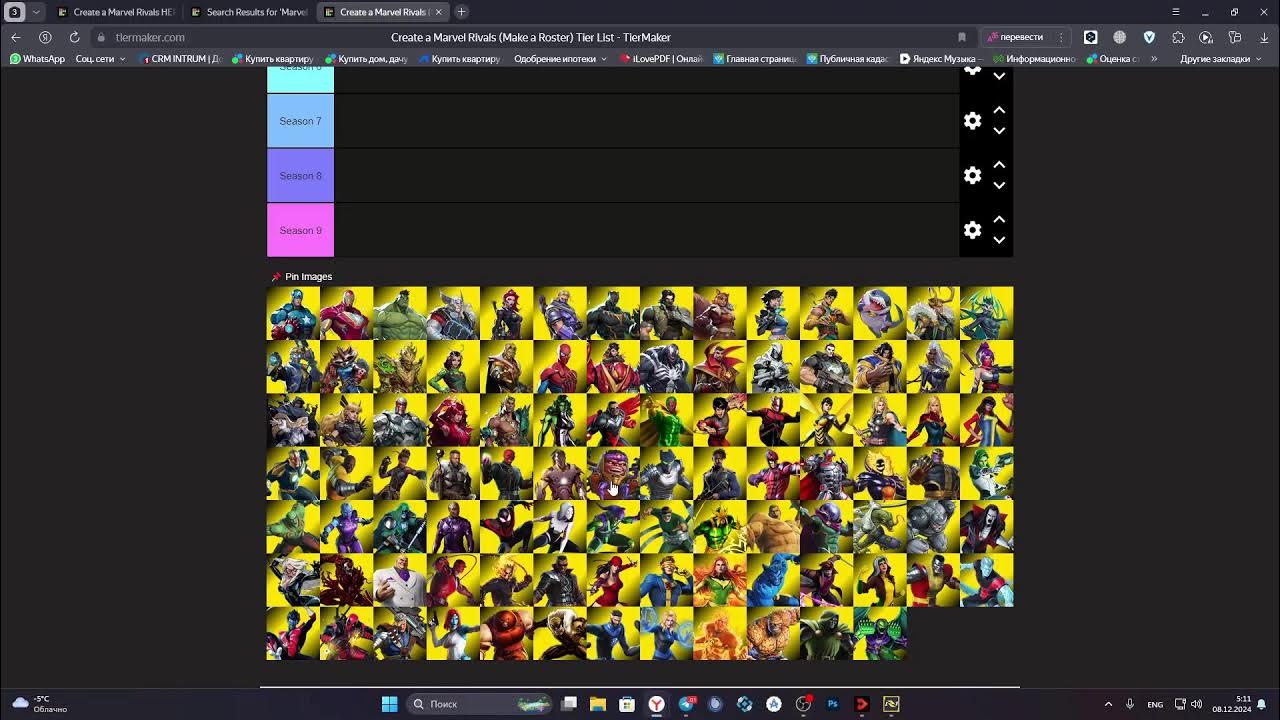Open the browser downloads panel
1280x720 pixels.
[x=1264, y=37]
